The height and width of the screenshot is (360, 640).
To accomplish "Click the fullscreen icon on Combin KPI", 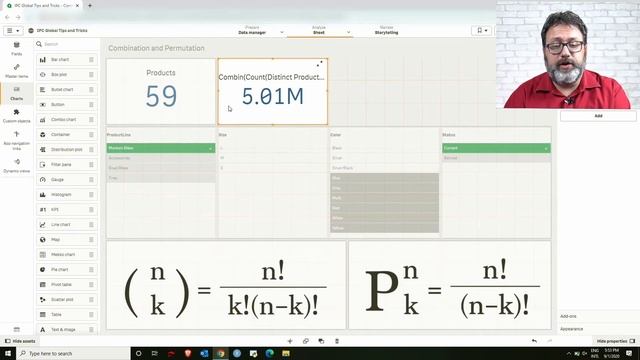I will click(320, 64).
